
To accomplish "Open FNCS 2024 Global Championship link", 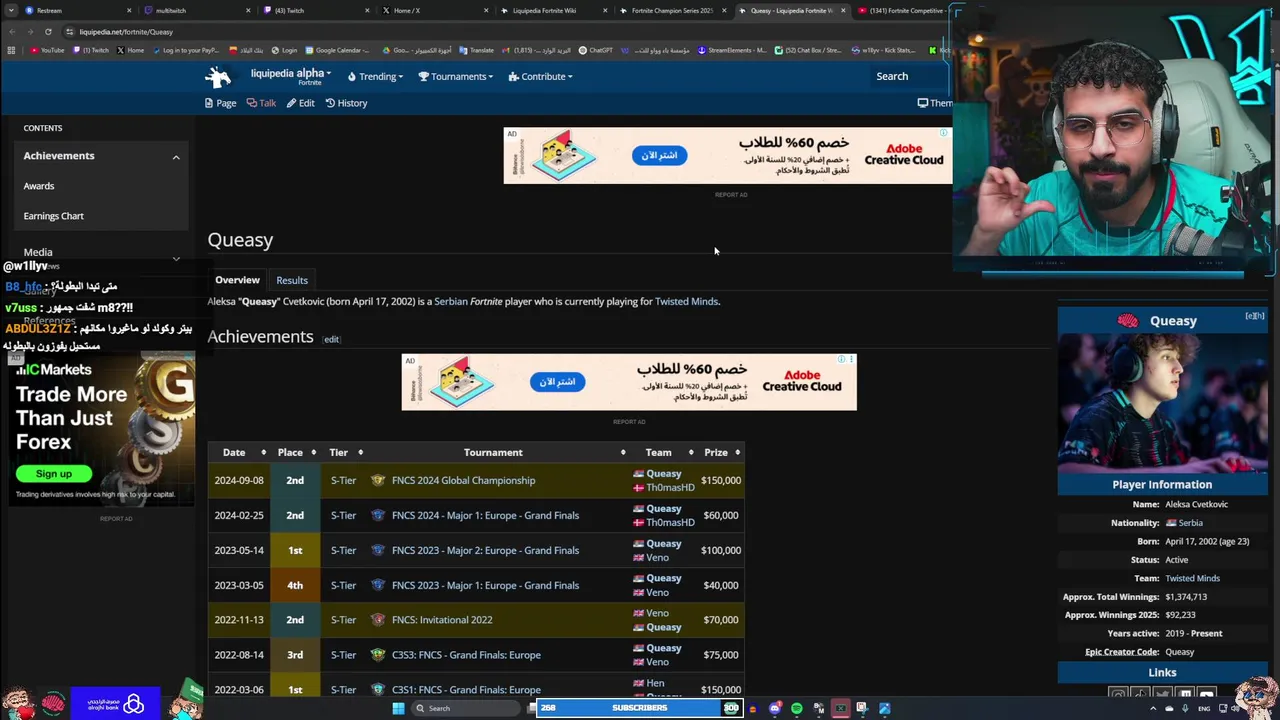I will click(463, 480).
